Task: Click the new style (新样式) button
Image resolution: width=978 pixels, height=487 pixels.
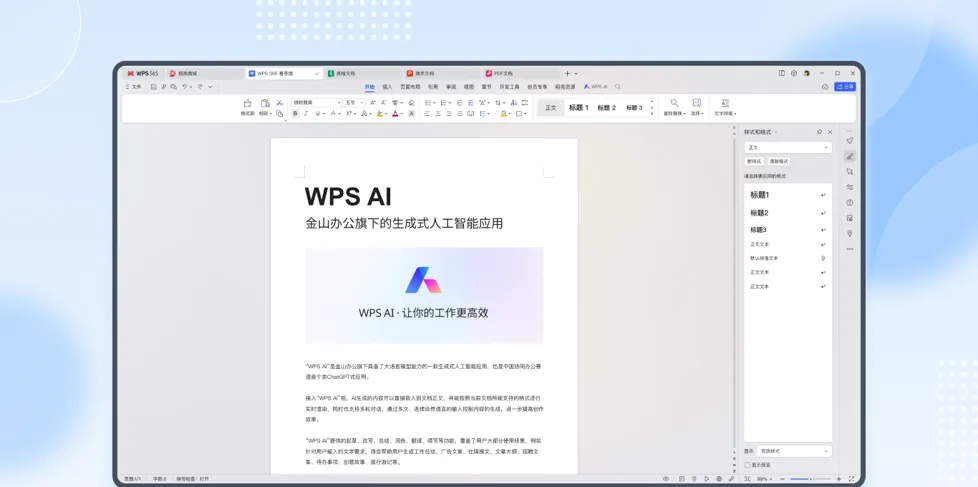Action: [754, 161]
